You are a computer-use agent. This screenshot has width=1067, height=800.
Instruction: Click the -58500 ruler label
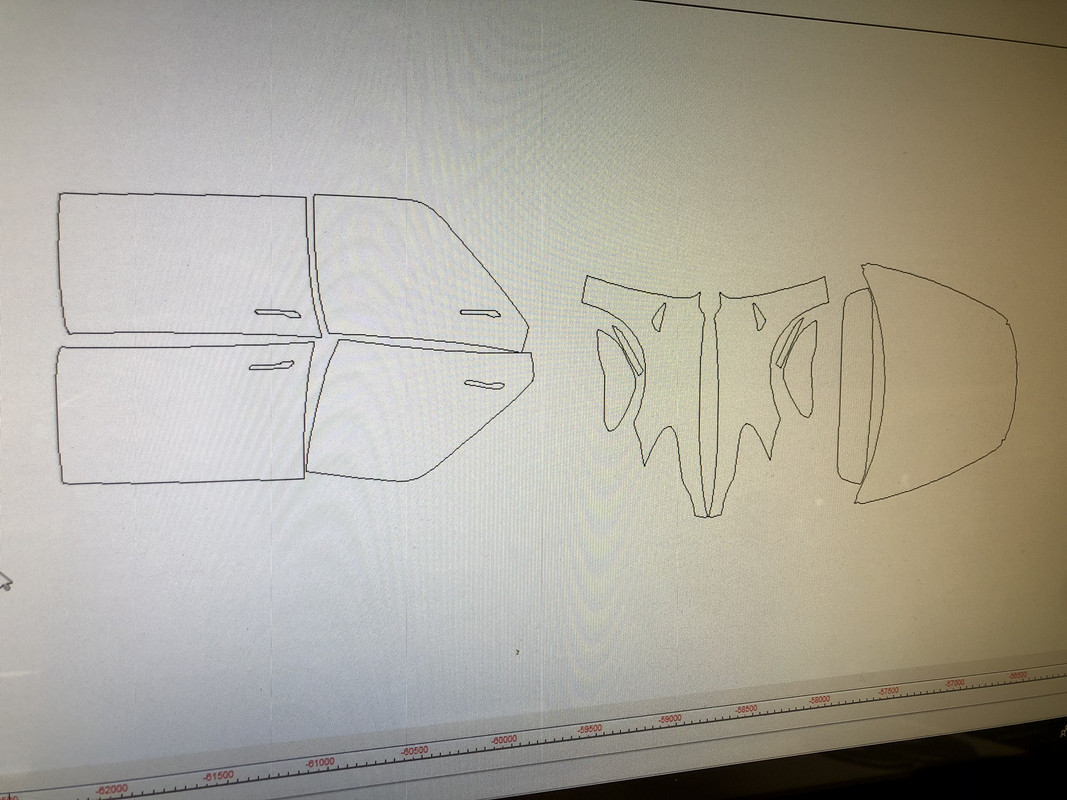point(746,709)
